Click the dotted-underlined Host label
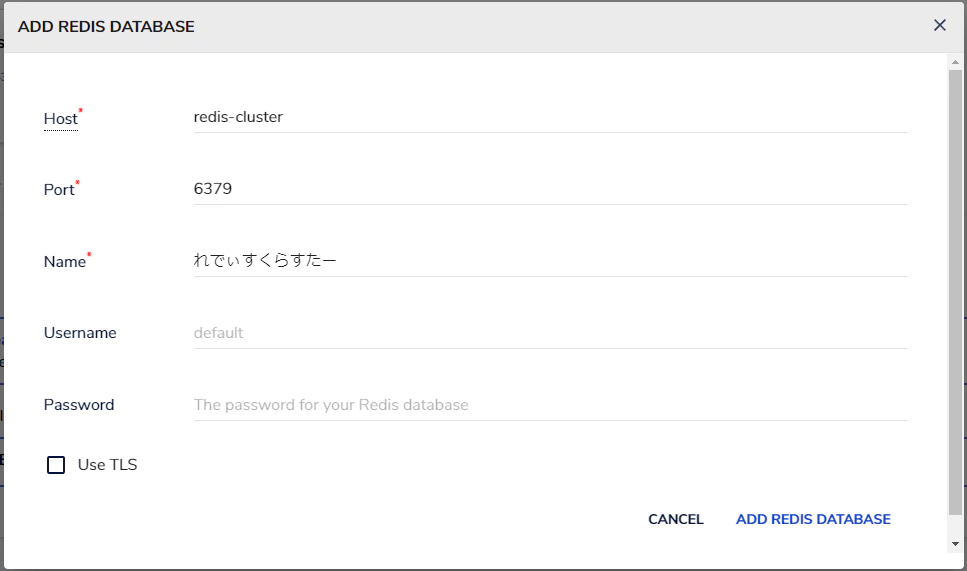This screenshot has height=571, width=967. (60, 119)
